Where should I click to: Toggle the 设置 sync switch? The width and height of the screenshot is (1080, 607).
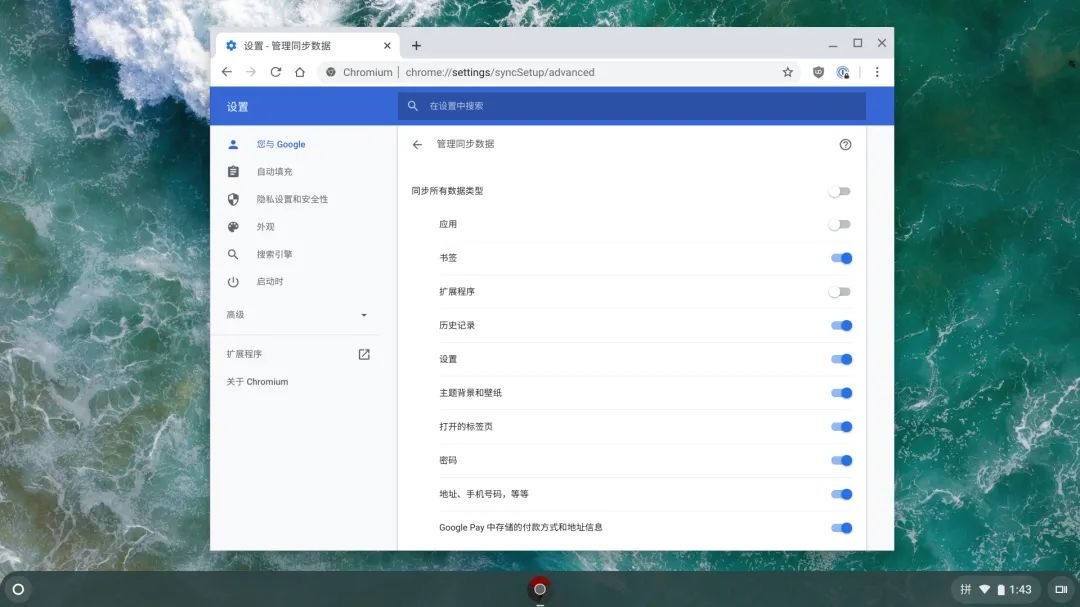(x=841, y=359)
